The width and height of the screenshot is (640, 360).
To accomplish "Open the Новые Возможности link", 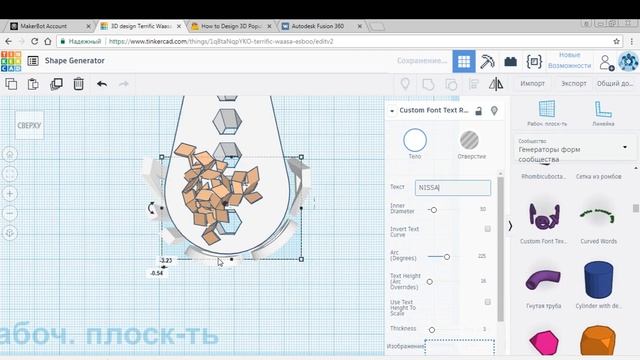I will point(569,60).
